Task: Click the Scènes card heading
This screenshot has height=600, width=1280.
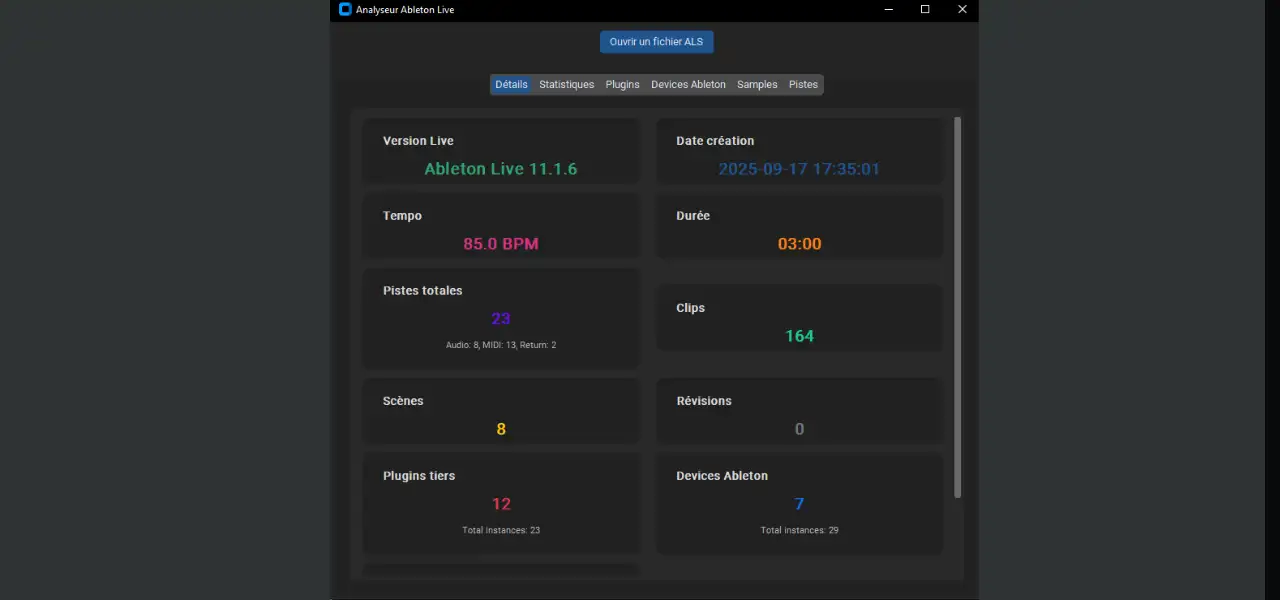Action: [x=403, y=401]
